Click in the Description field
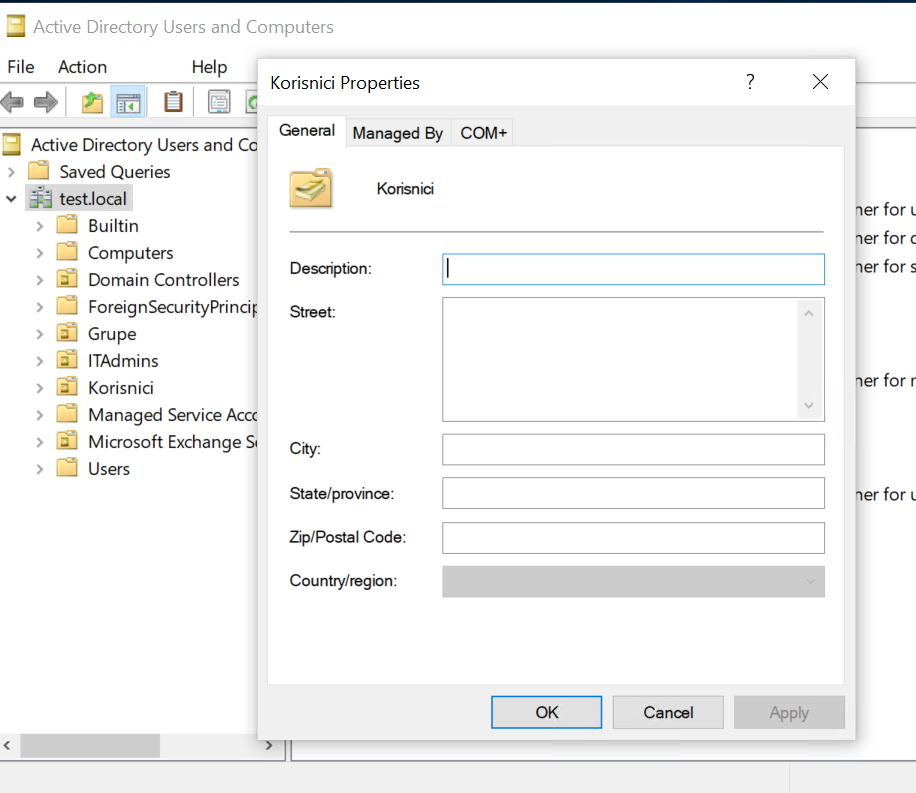 (x=633, y=269)
